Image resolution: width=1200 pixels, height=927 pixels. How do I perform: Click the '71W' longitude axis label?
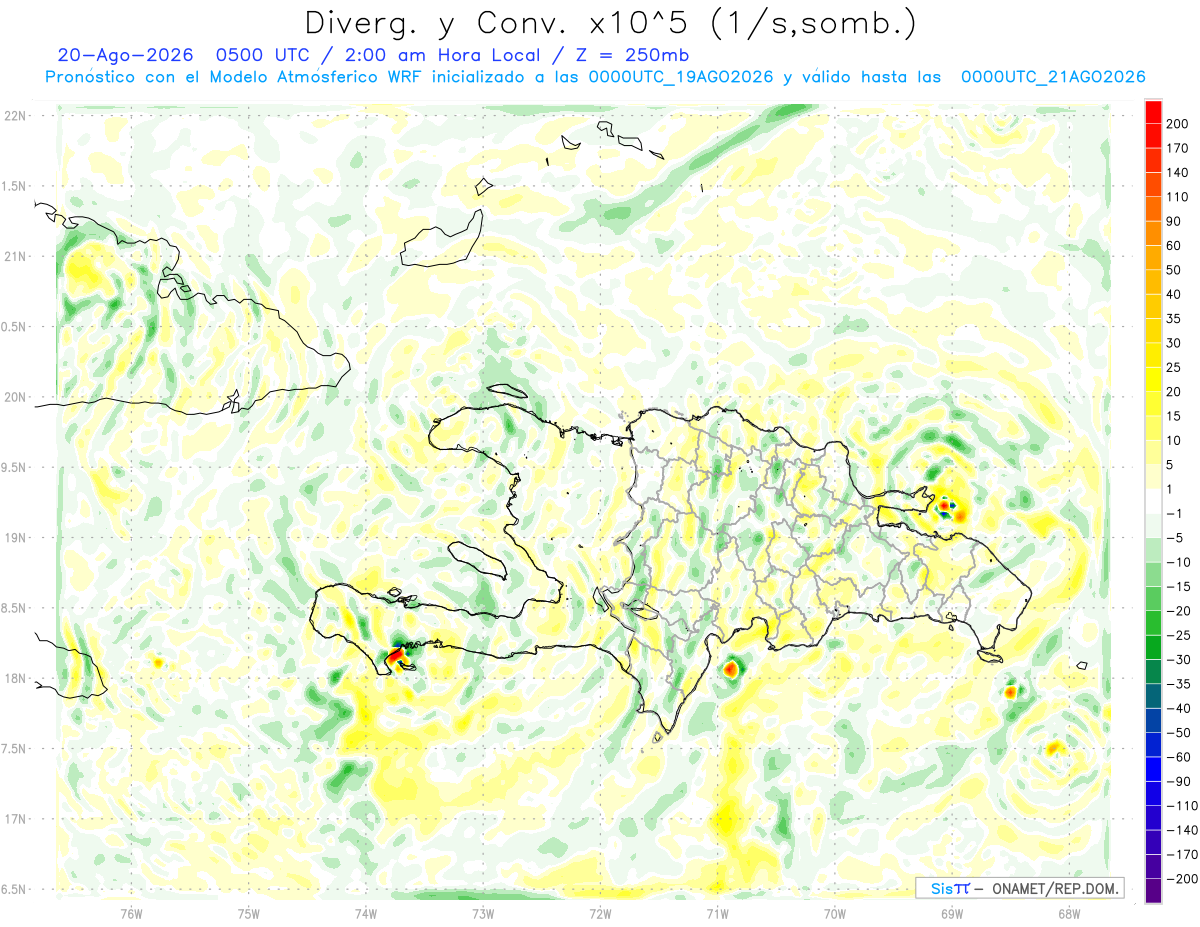(x=717, y=914)
